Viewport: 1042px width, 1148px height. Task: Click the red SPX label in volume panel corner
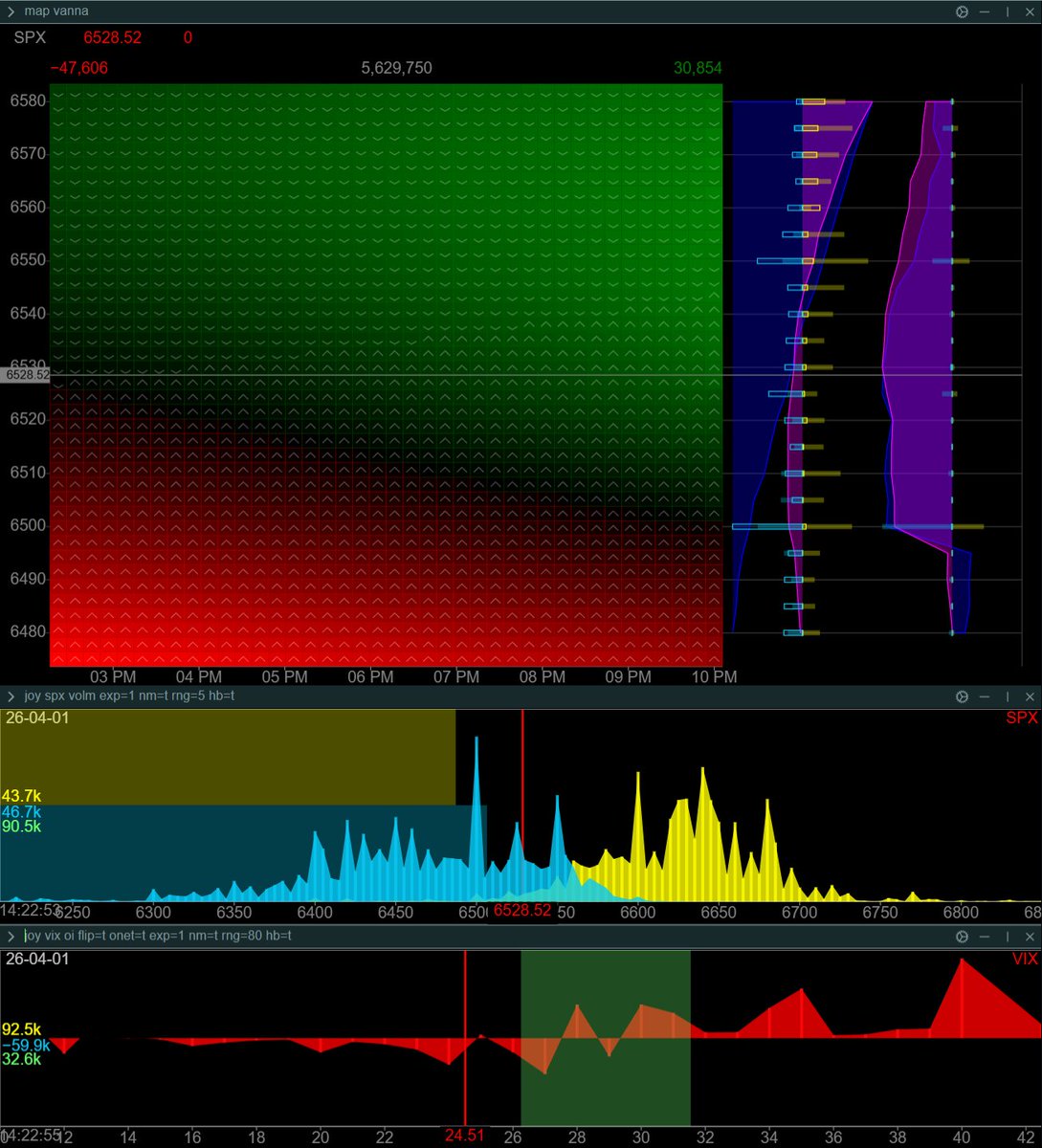1022,718
